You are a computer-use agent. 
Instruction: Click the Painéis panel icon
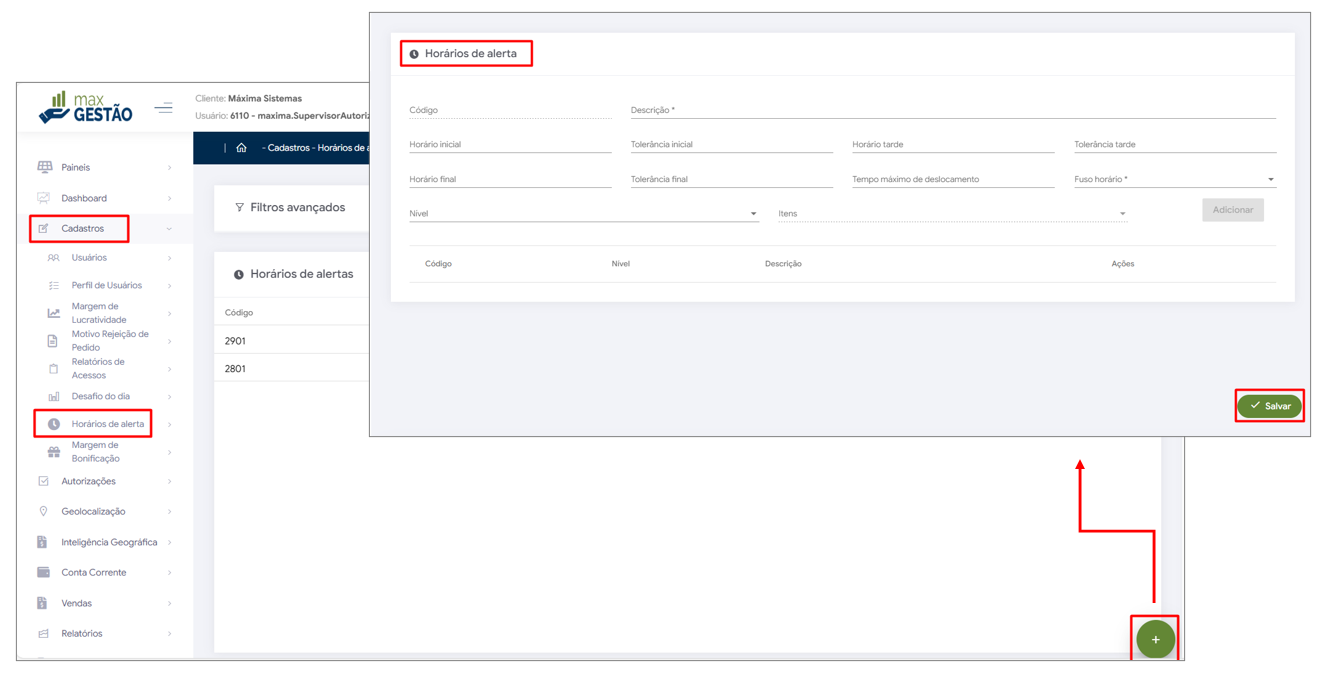point(44,167)
